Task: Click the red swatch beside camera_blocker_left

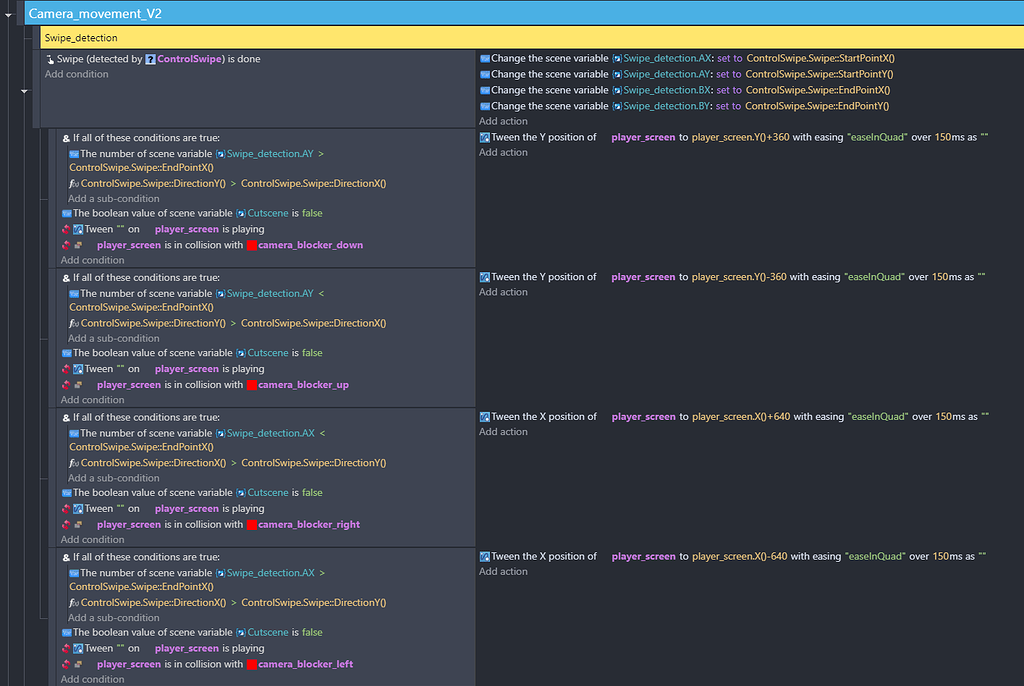Action: point(251,663)
